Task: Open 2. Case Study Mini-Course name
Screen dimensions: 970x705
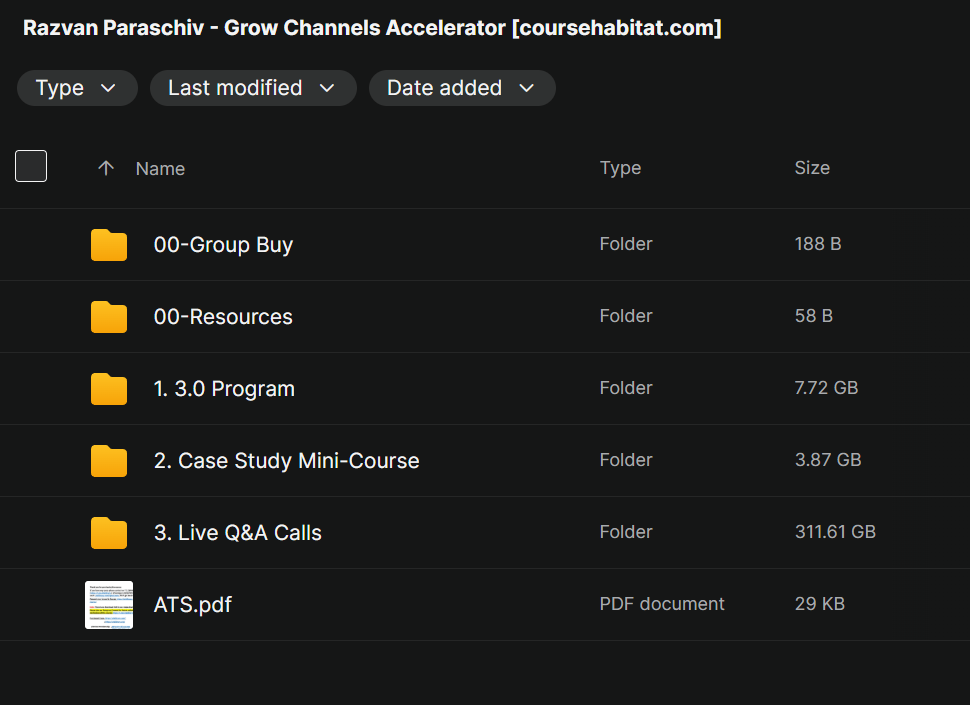Action: point(286,461)
